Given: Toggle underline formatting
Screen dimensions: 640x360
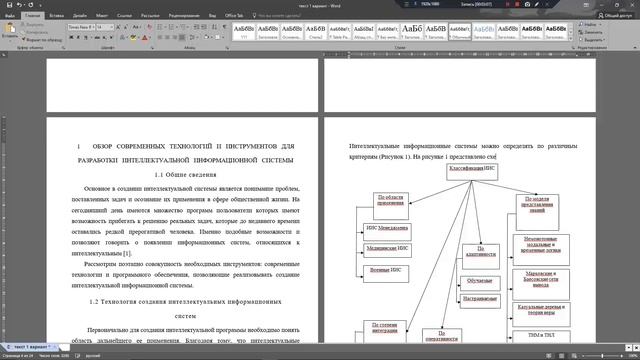Looking at the screenshot, I should point(86,38).
